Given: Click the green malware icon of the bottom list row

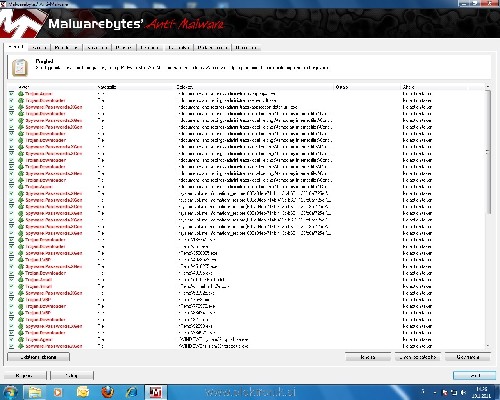Looking at the screenshot, I should point(21,346).
